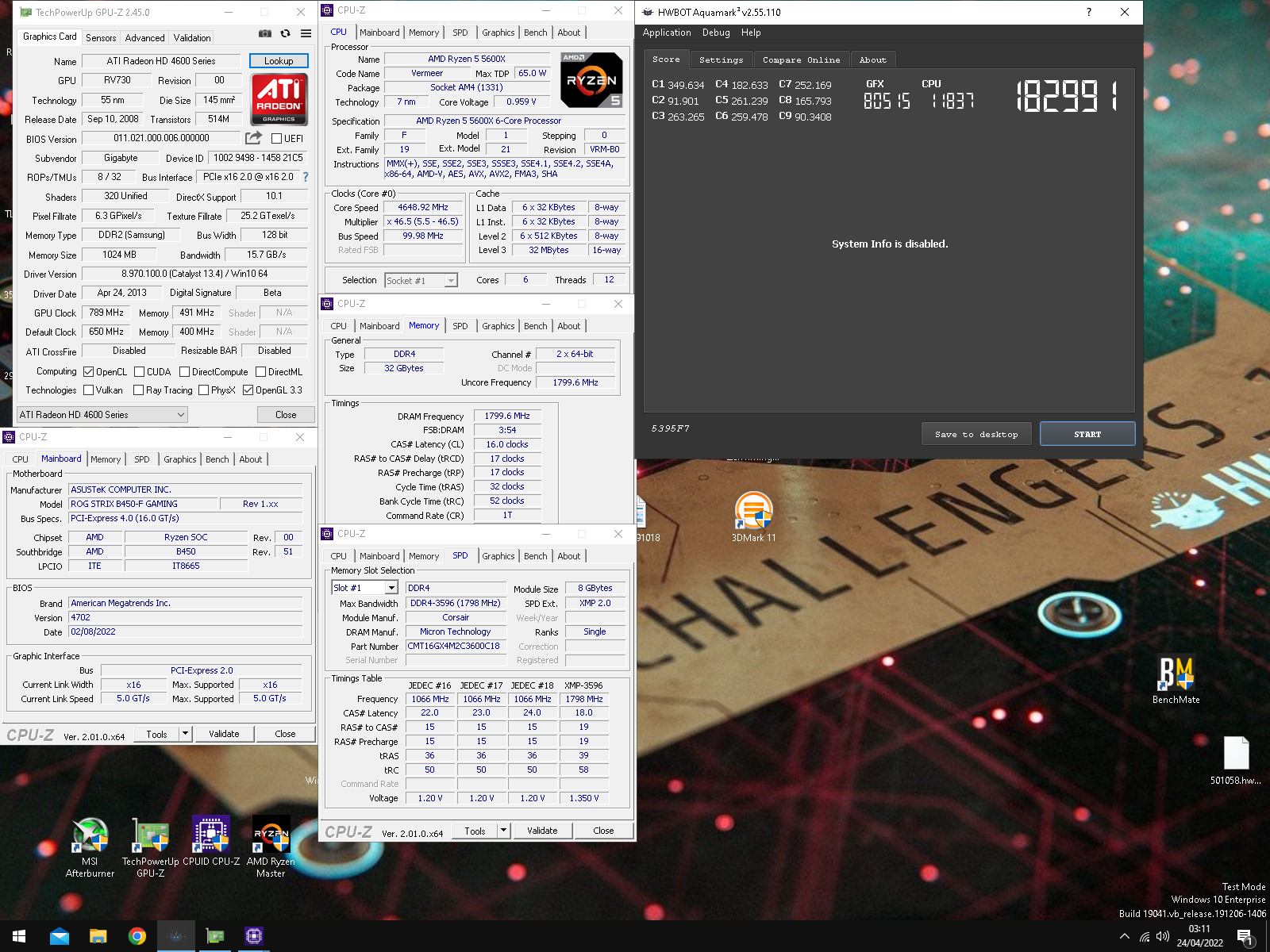Screen dimensions: 1270x952
Task: Toggle the DirectCompute checkbox
Action: [184, 371]
